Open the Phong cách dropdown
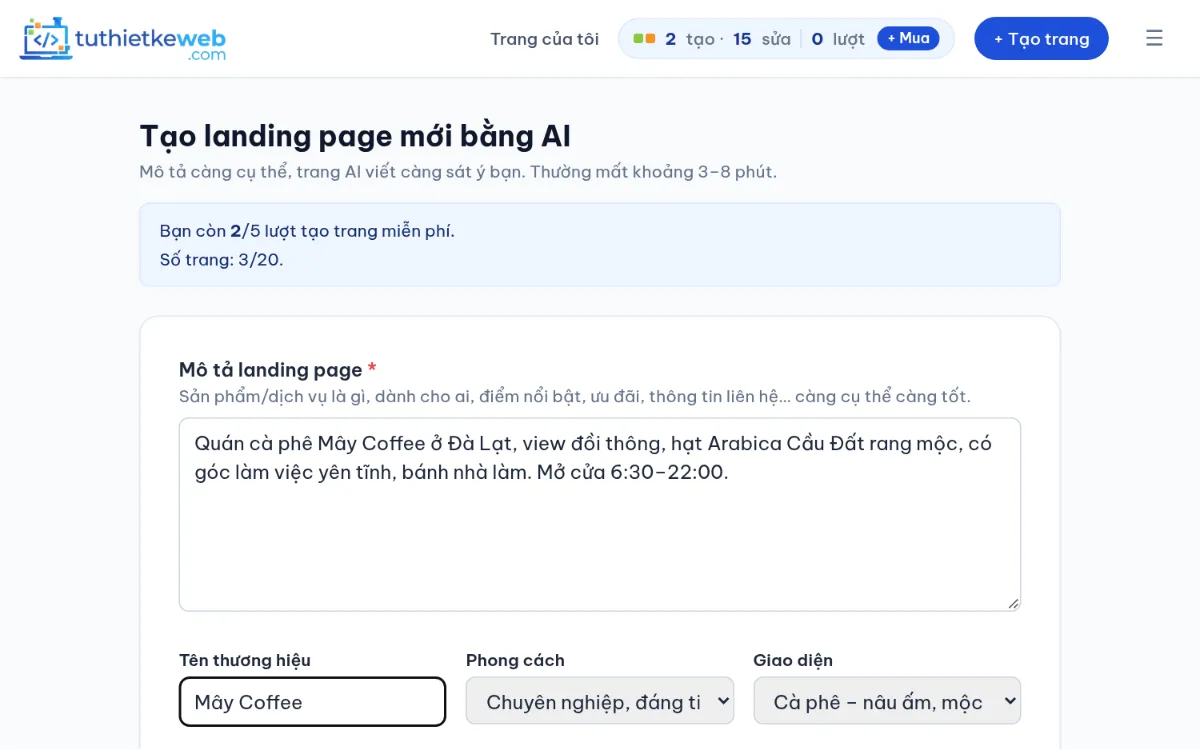This screenshot has height=750, width=1200. [x=600, y=702]
